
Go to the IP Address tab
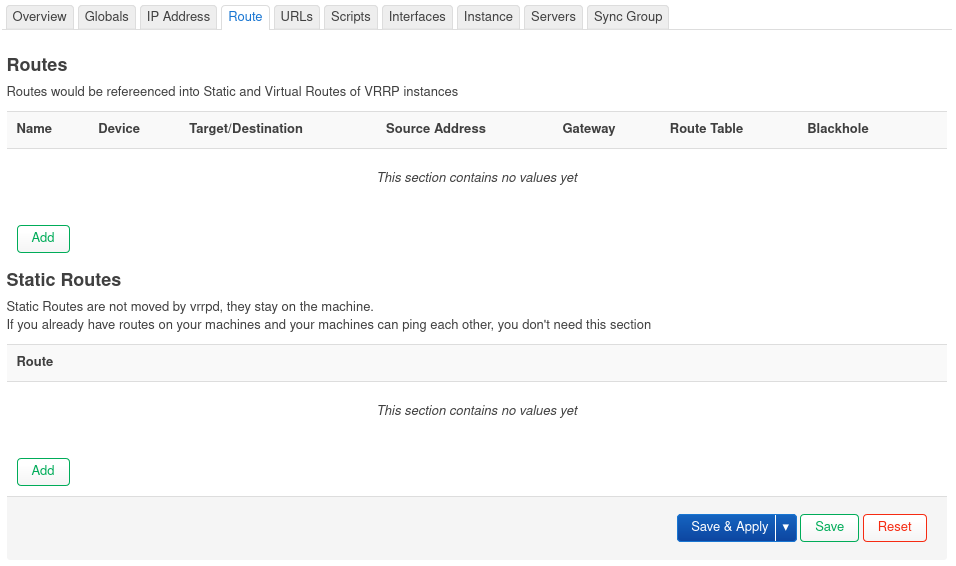178,17
